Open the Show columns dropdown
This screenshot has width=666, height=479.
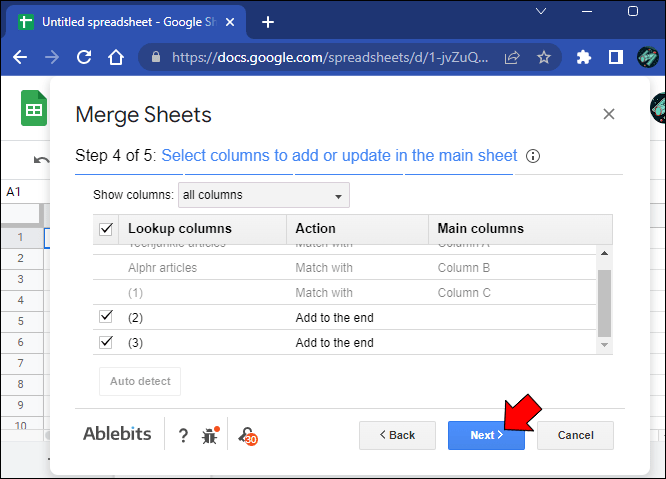(263, 195)
